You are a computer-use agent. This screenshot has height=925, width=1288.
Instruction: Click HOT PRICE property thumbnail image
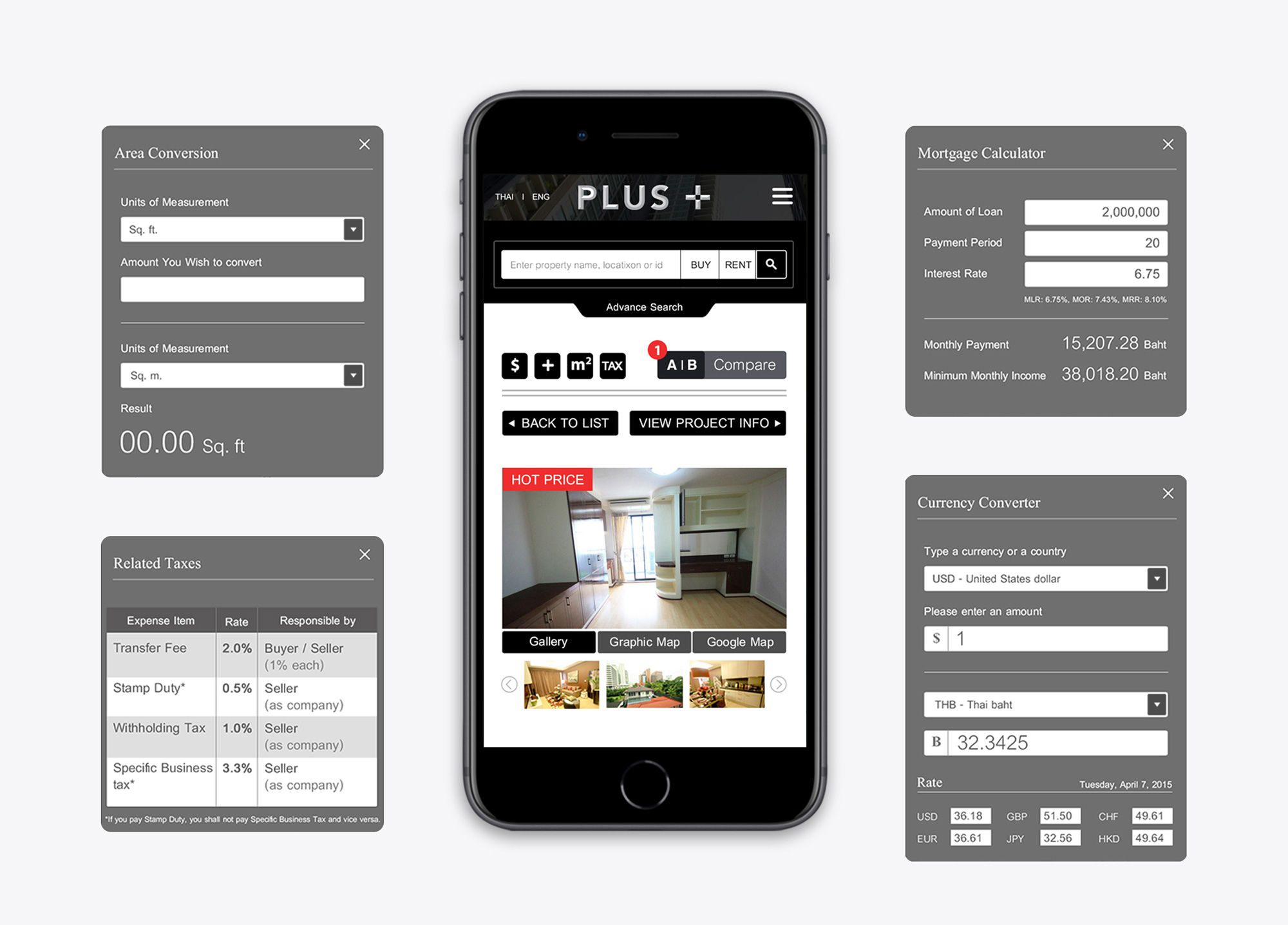click(644, 543)
